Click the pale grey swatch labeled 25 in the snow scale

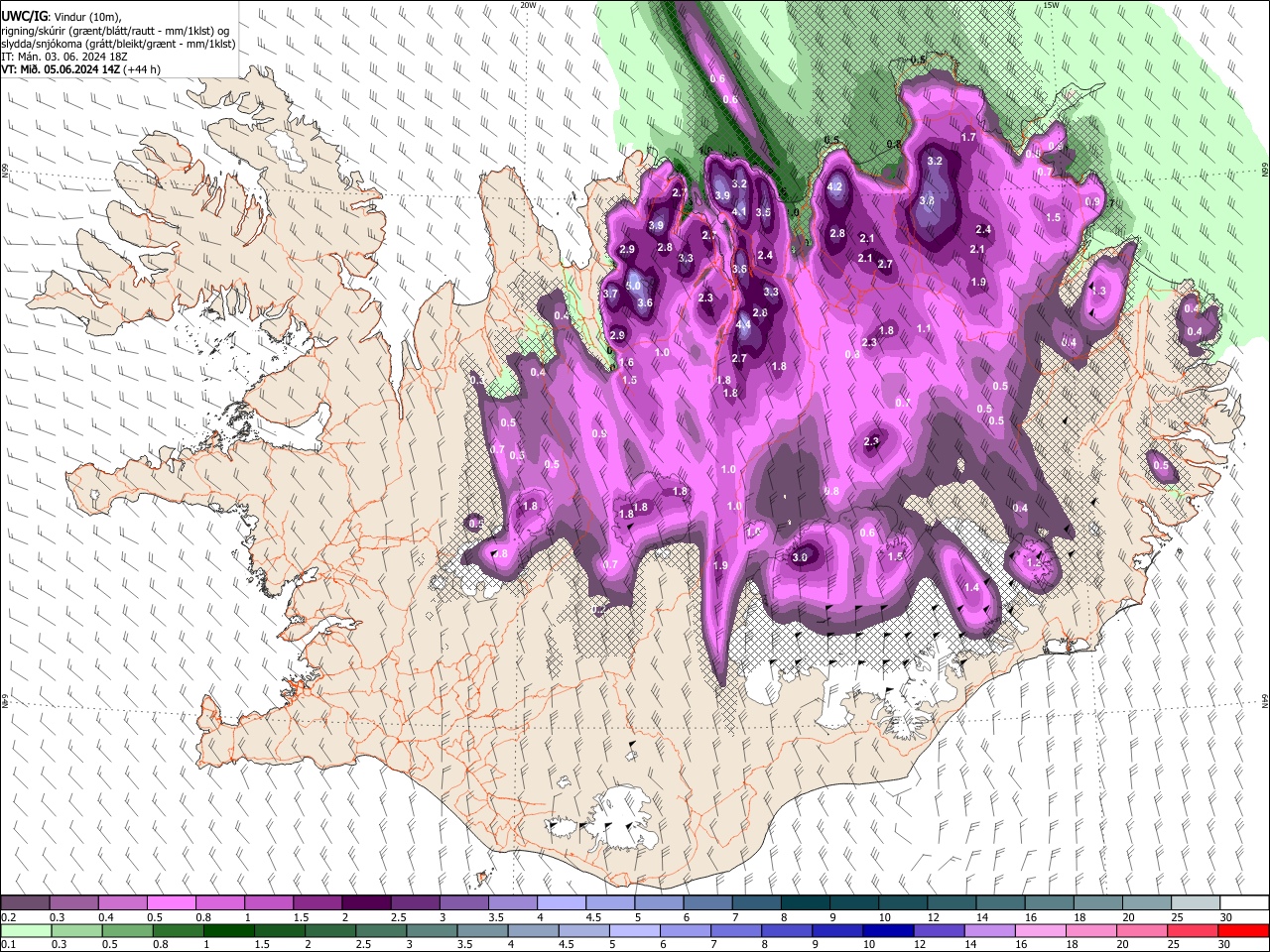pos(1195,903)
